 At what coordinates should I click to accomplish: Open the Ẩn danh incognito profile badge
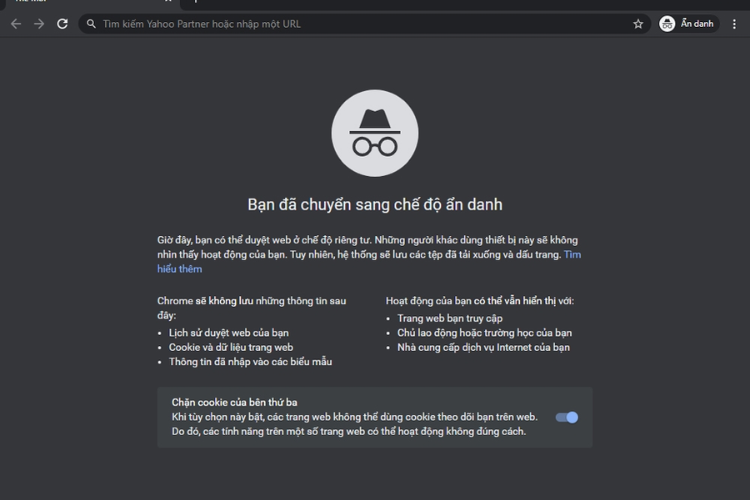point(688,23)
